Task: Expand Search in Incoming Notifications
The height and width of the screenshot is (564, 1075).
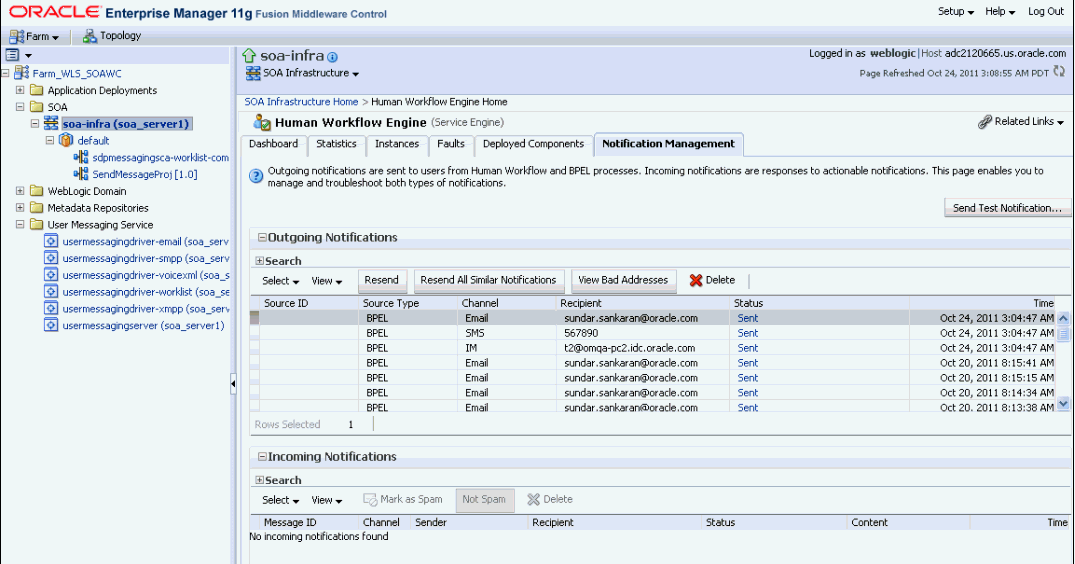Action: pos(260,480)
